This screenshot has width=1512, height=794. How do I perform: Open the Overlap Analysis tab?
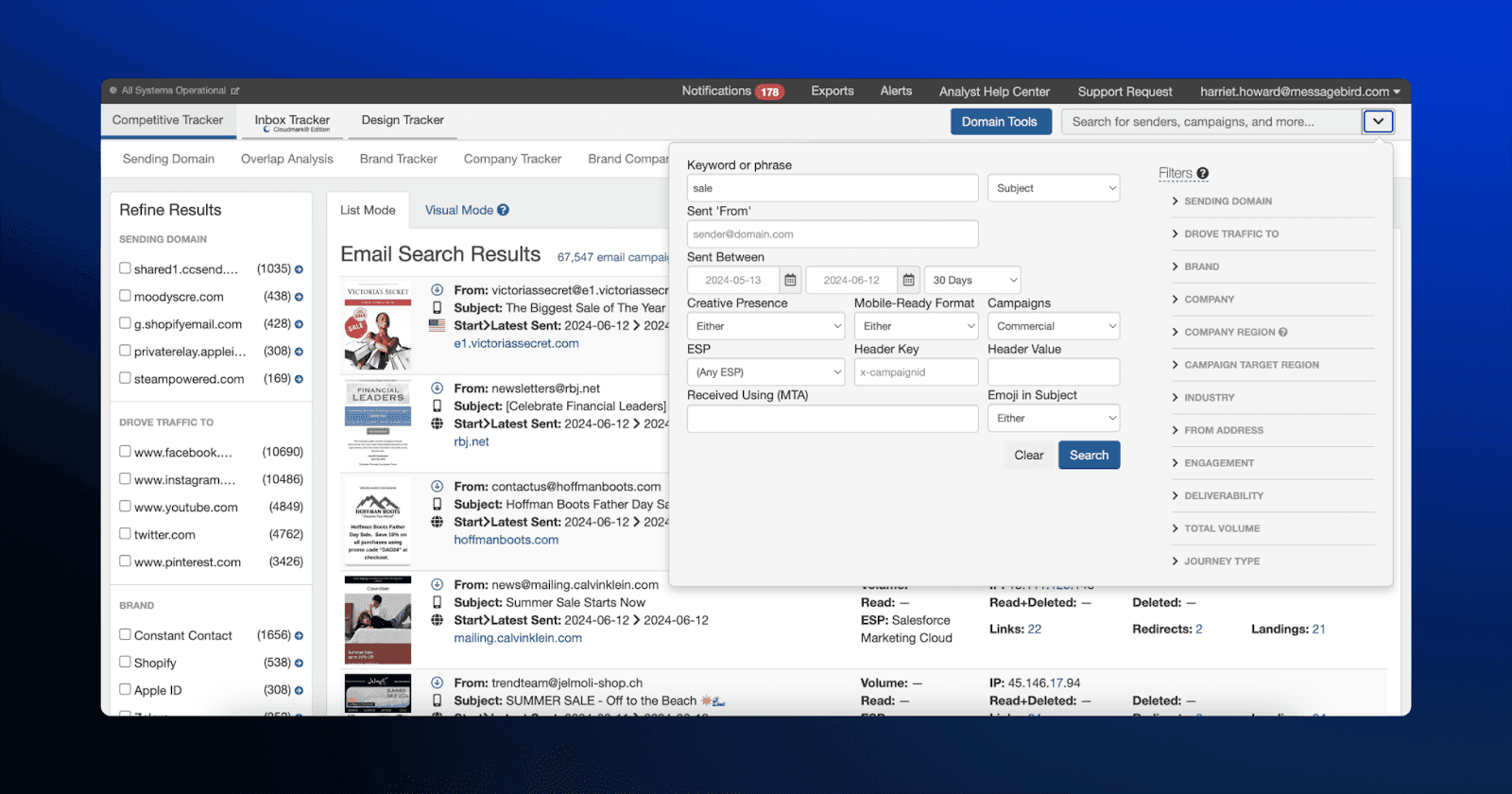tap(287, 159)
